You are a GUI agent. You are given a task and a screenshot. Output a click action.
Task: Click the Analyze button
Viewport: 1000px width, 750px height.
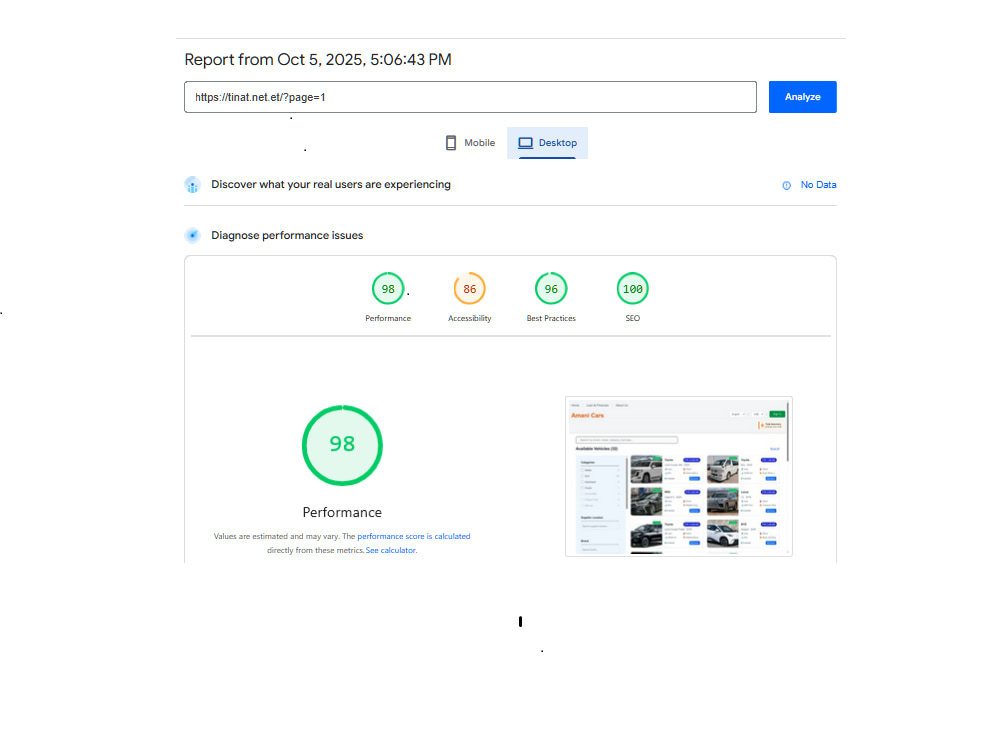pos(802,97)
